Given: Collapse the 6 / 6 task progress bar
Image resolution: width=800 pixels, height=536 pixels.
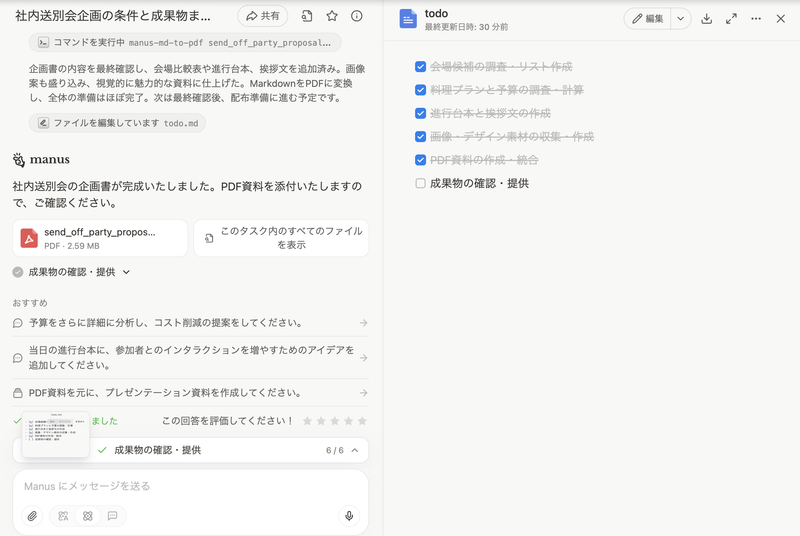Looking at the screenshot, I should pyautogui.click(x=354, y=451).
